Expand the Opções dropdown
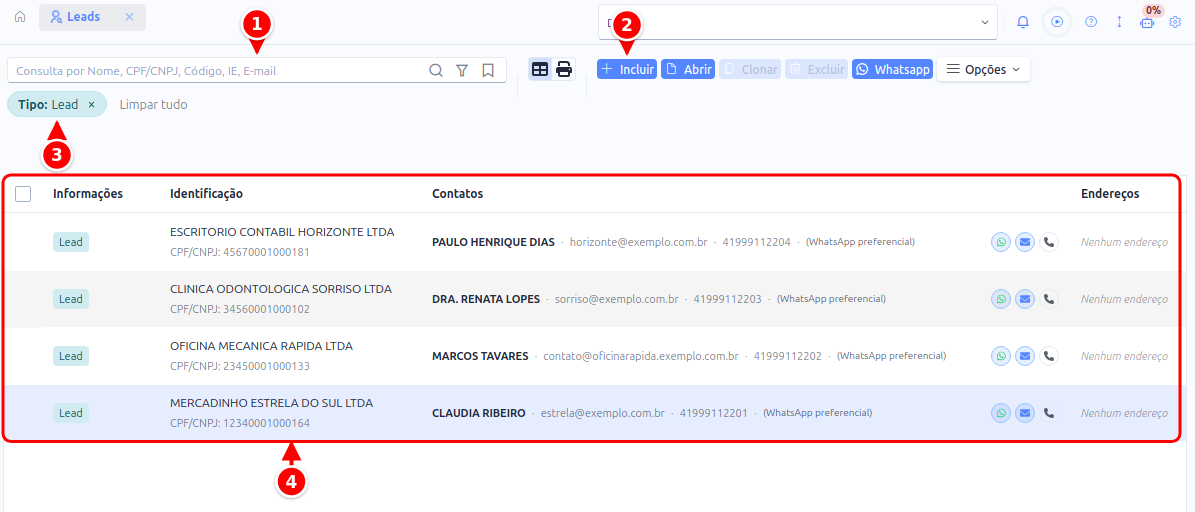The image size is (1195, 512). pos(983,69)
